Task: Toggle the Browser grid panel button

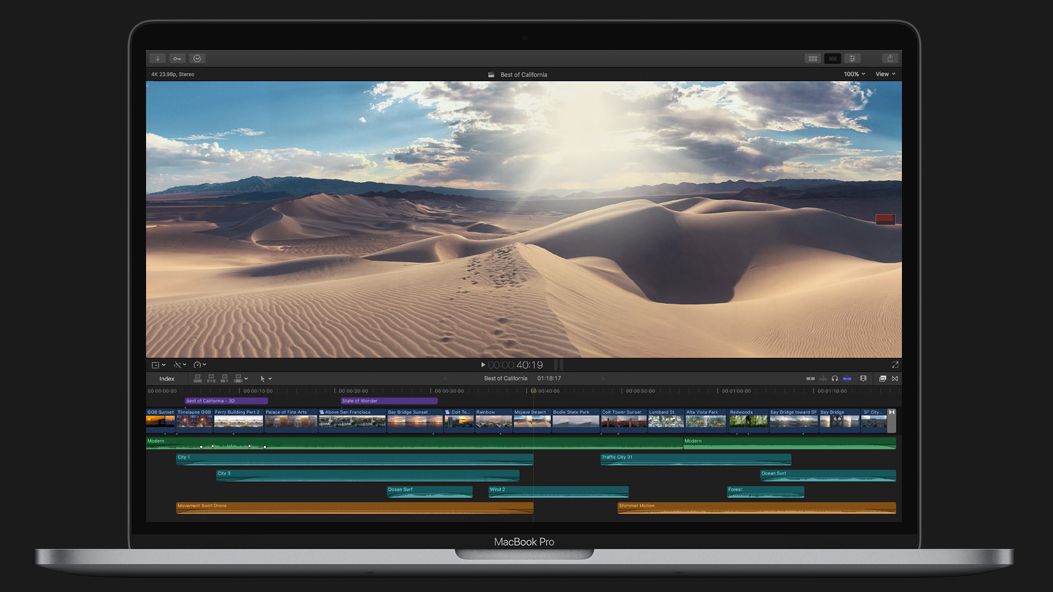Action: click(813, 59)
